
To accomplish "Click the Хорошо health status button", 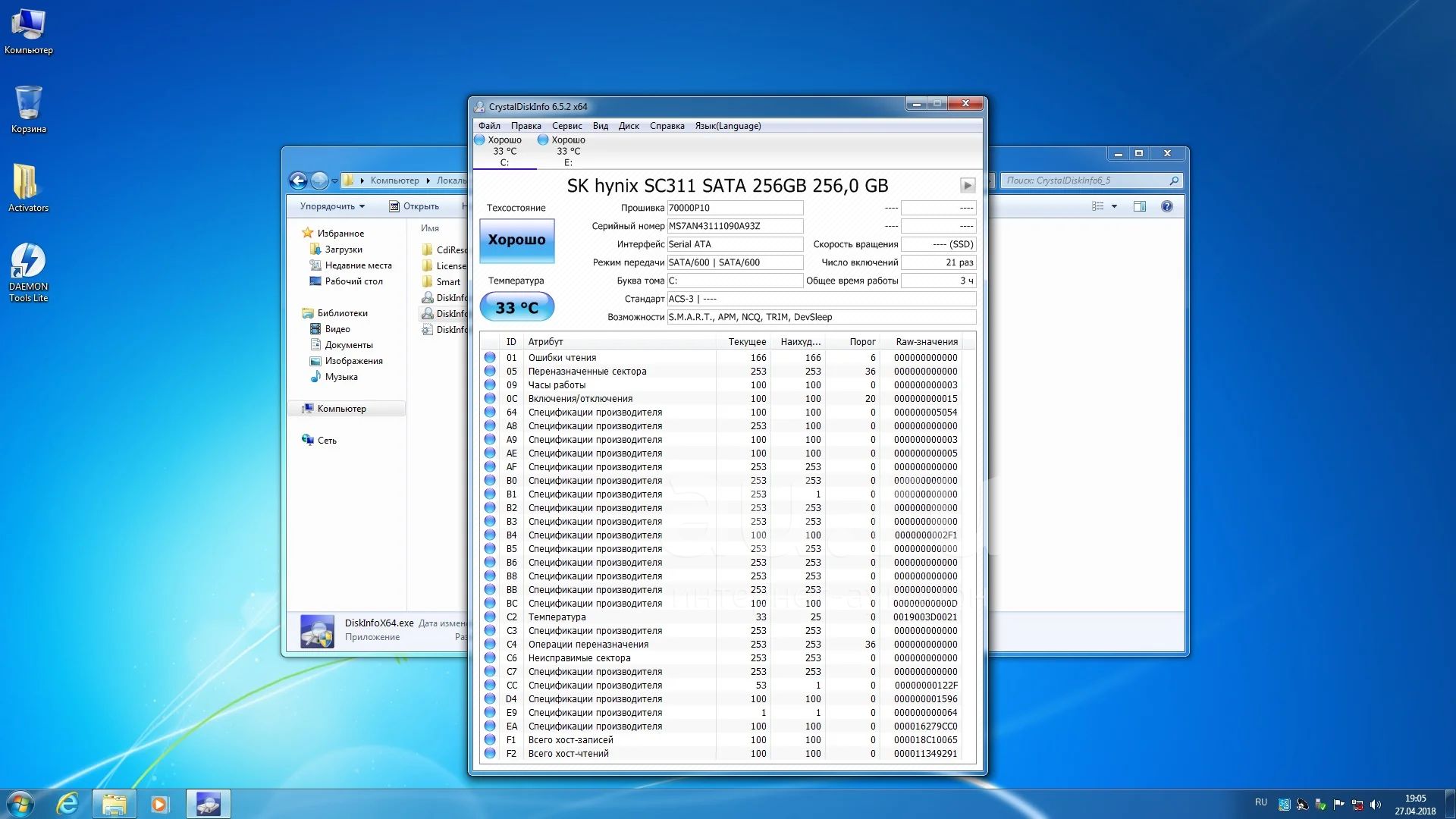I will click(x=516, y=240).
